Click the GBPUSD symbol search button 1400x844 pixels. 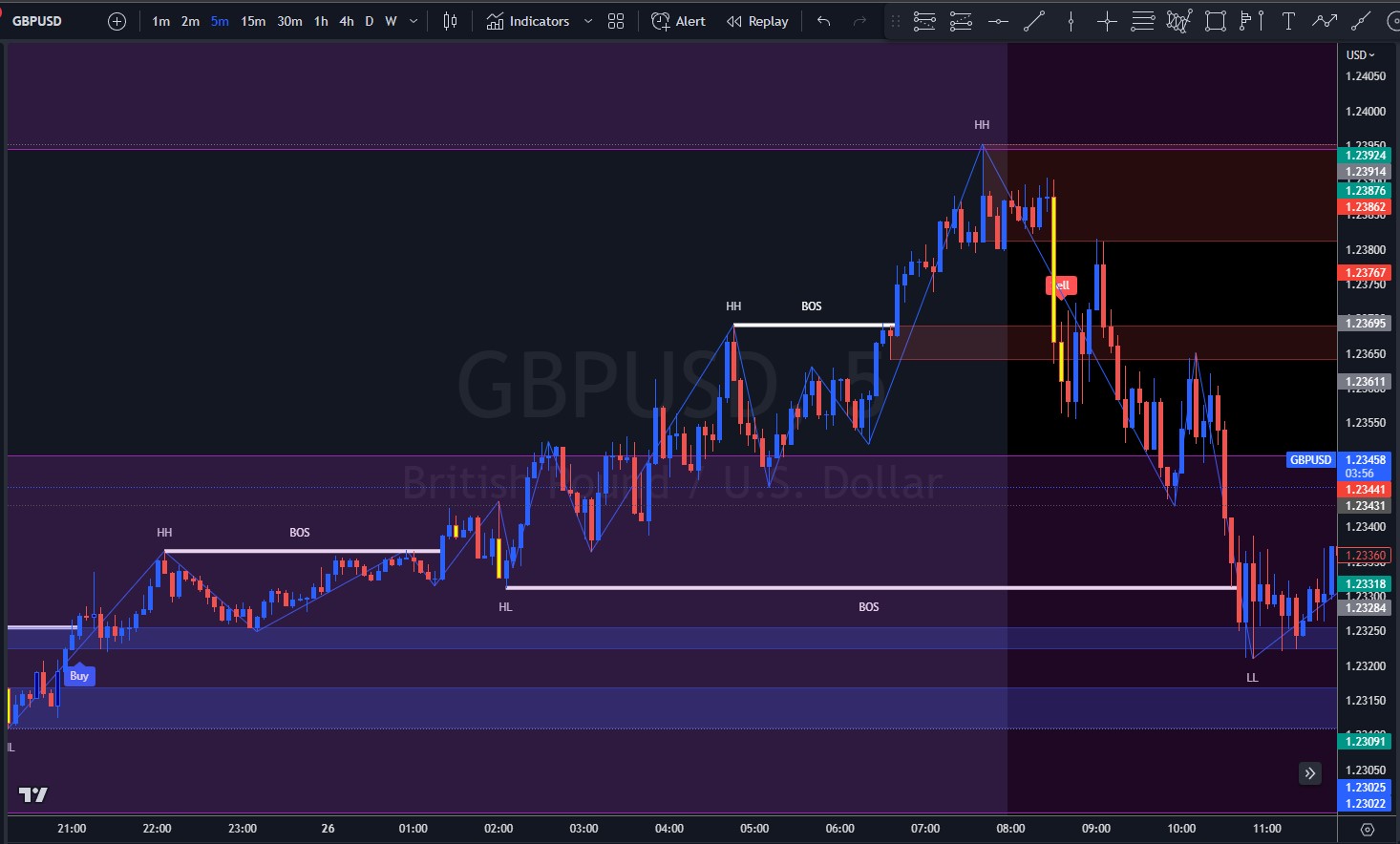click(37, 21)
